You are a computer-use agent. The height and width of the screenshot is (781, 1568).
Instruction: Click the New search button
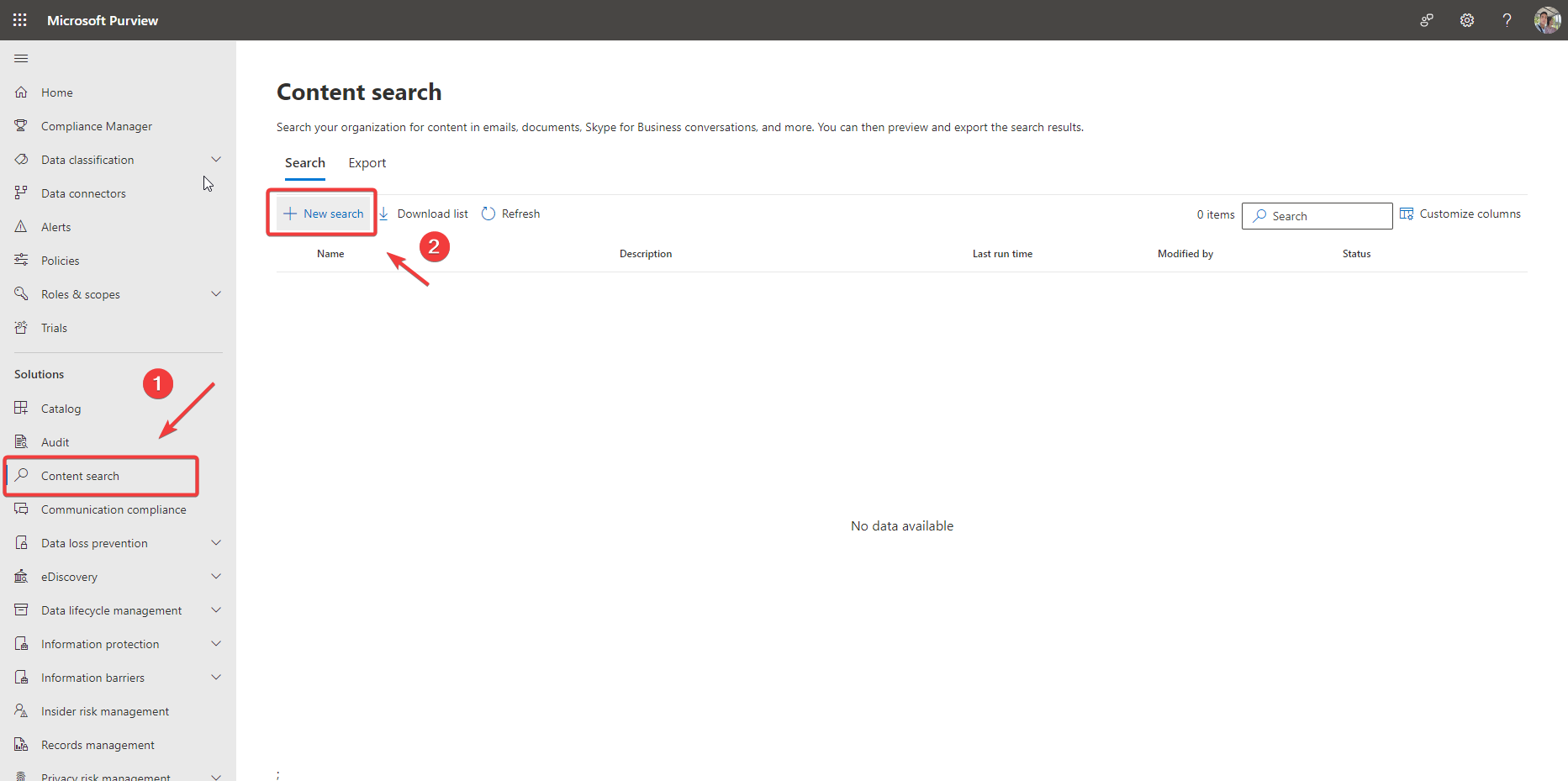[324, 214]
